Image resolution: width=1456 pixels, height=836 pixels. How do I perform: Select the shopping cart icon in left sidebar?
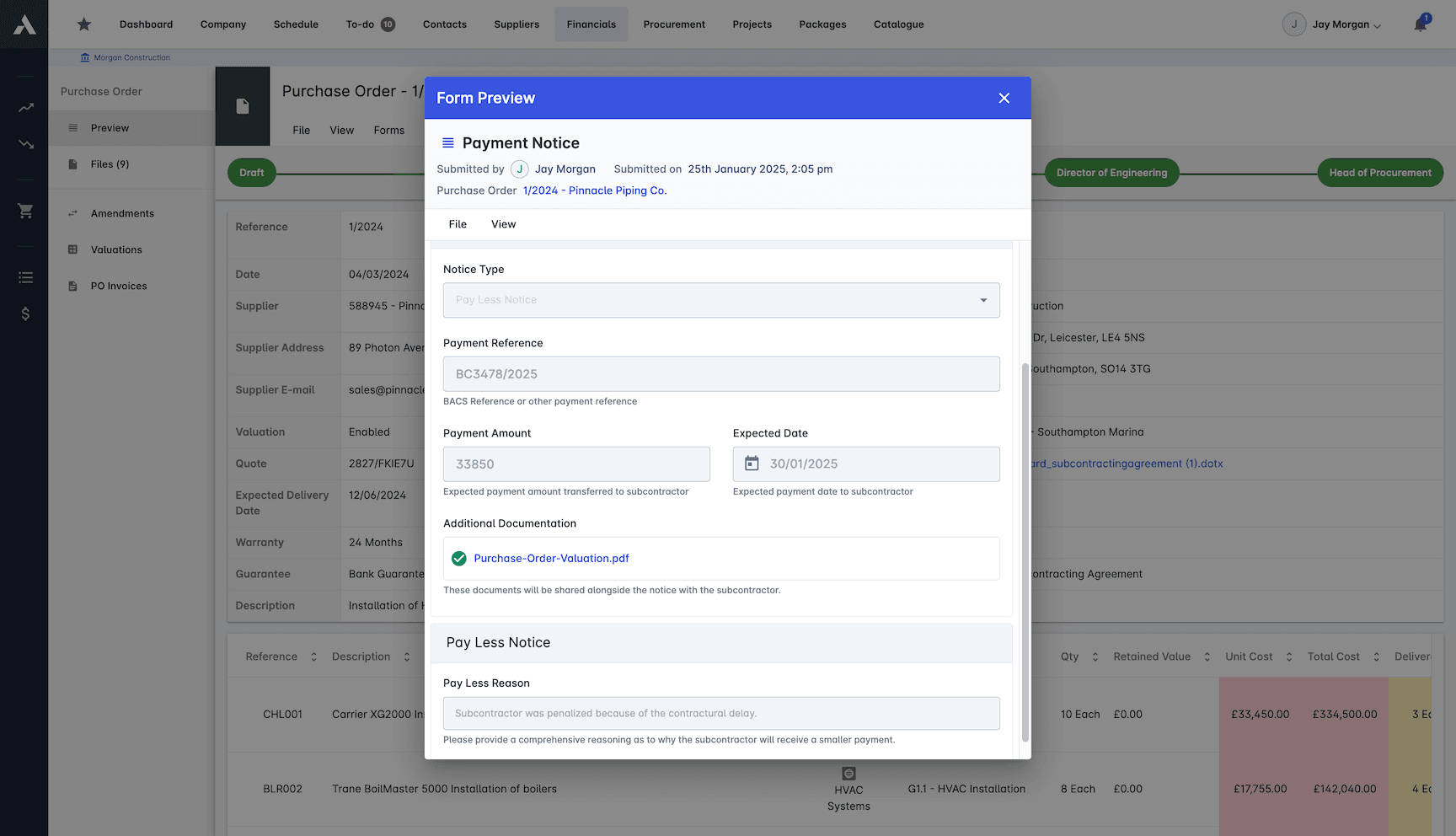pyautogui.click(x=24, y=211)
